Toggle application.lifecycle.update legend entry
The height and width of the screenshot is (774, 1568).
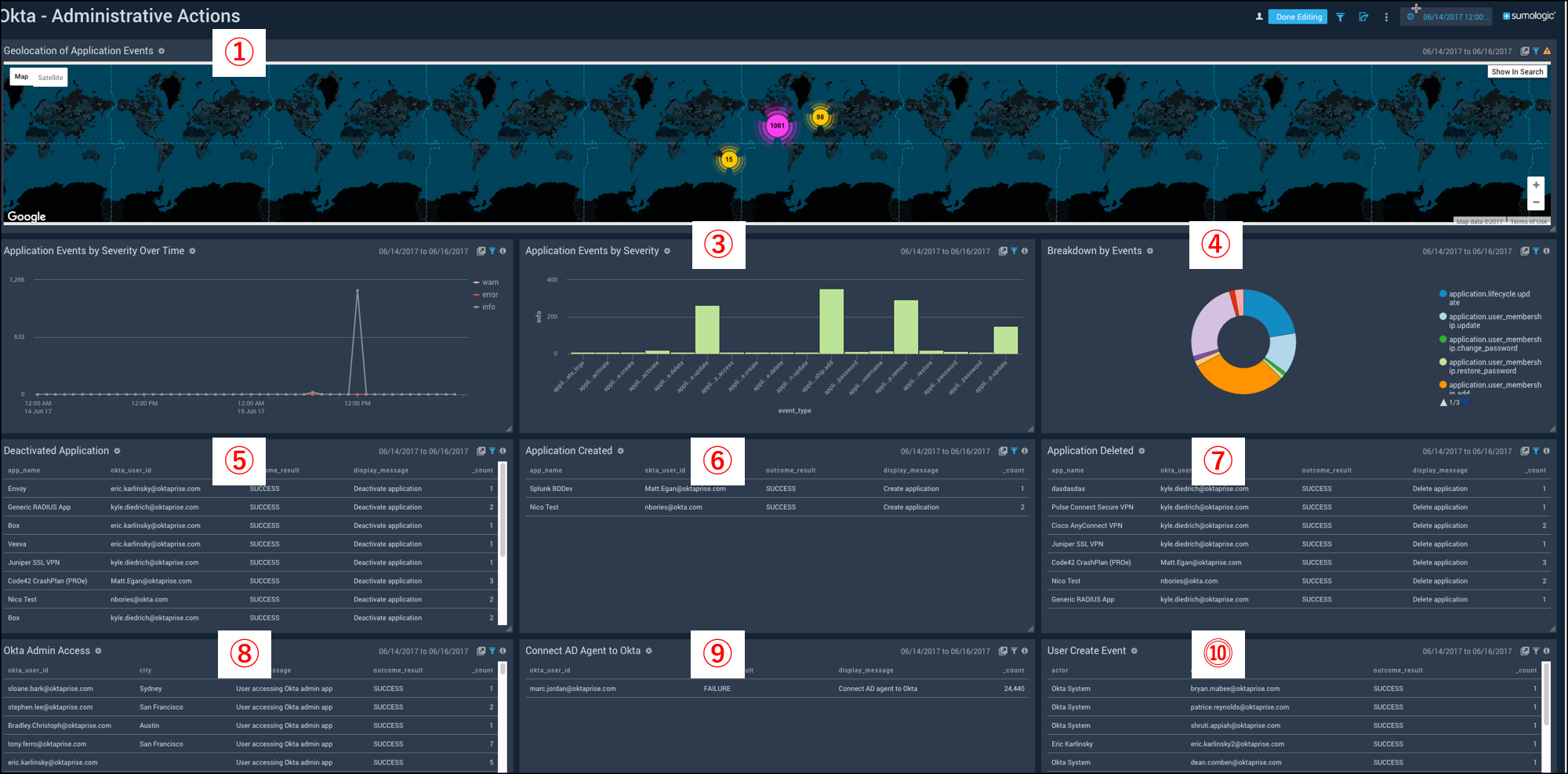pos(1485,298)
